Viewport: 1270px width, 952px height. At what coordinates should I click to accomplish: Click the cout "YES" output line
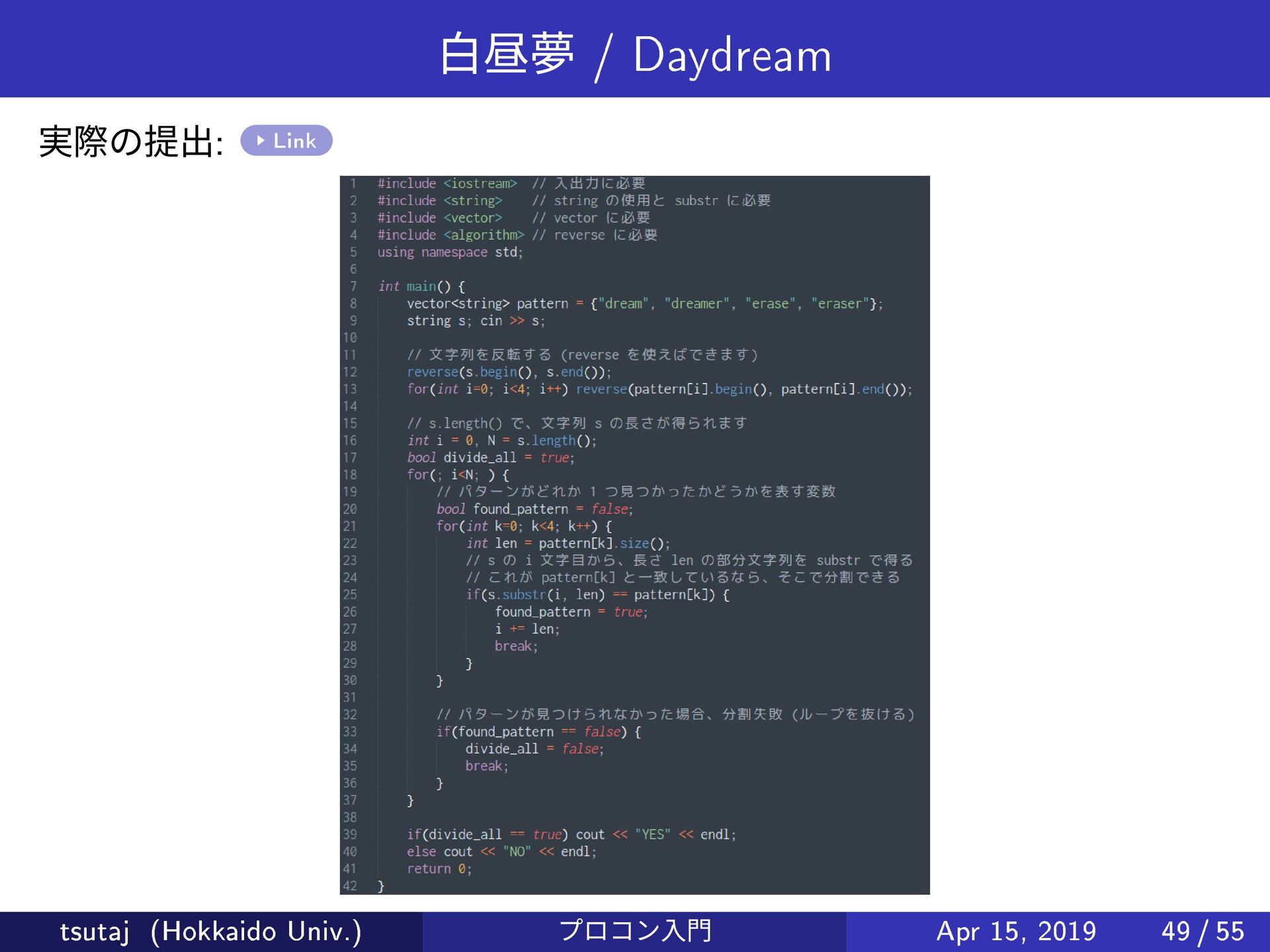(x=571, y=834)
